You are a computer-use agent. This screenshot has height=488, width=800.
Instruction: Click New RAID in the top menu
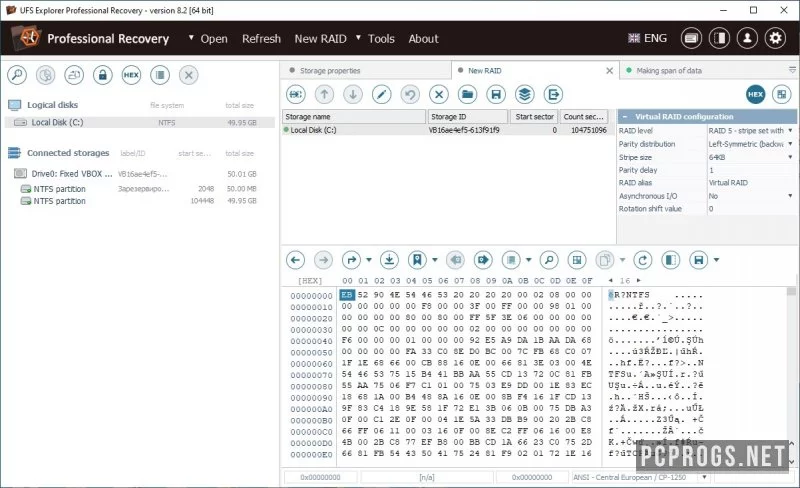(320, 39)
